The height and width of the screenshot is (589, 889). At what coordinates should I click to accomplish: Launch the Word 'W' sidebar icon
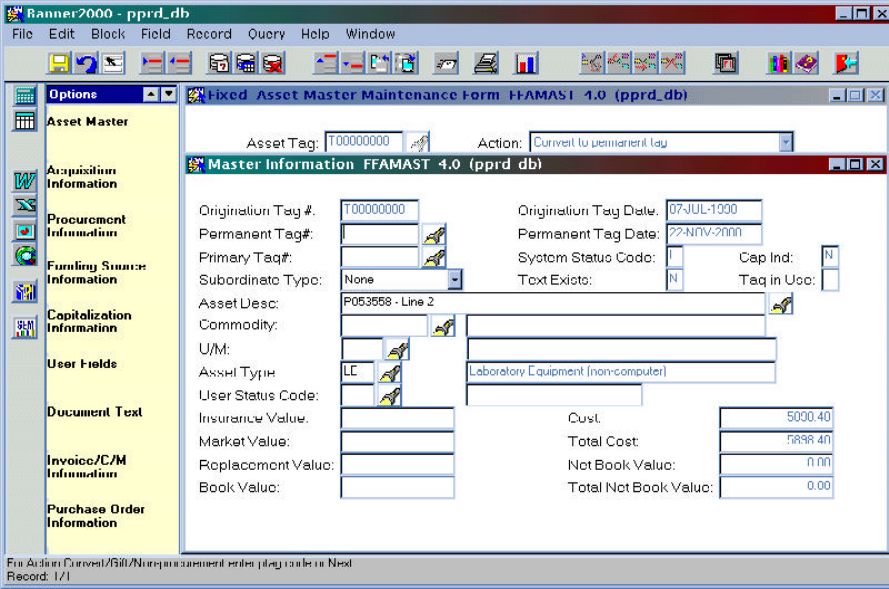point(24,181)
